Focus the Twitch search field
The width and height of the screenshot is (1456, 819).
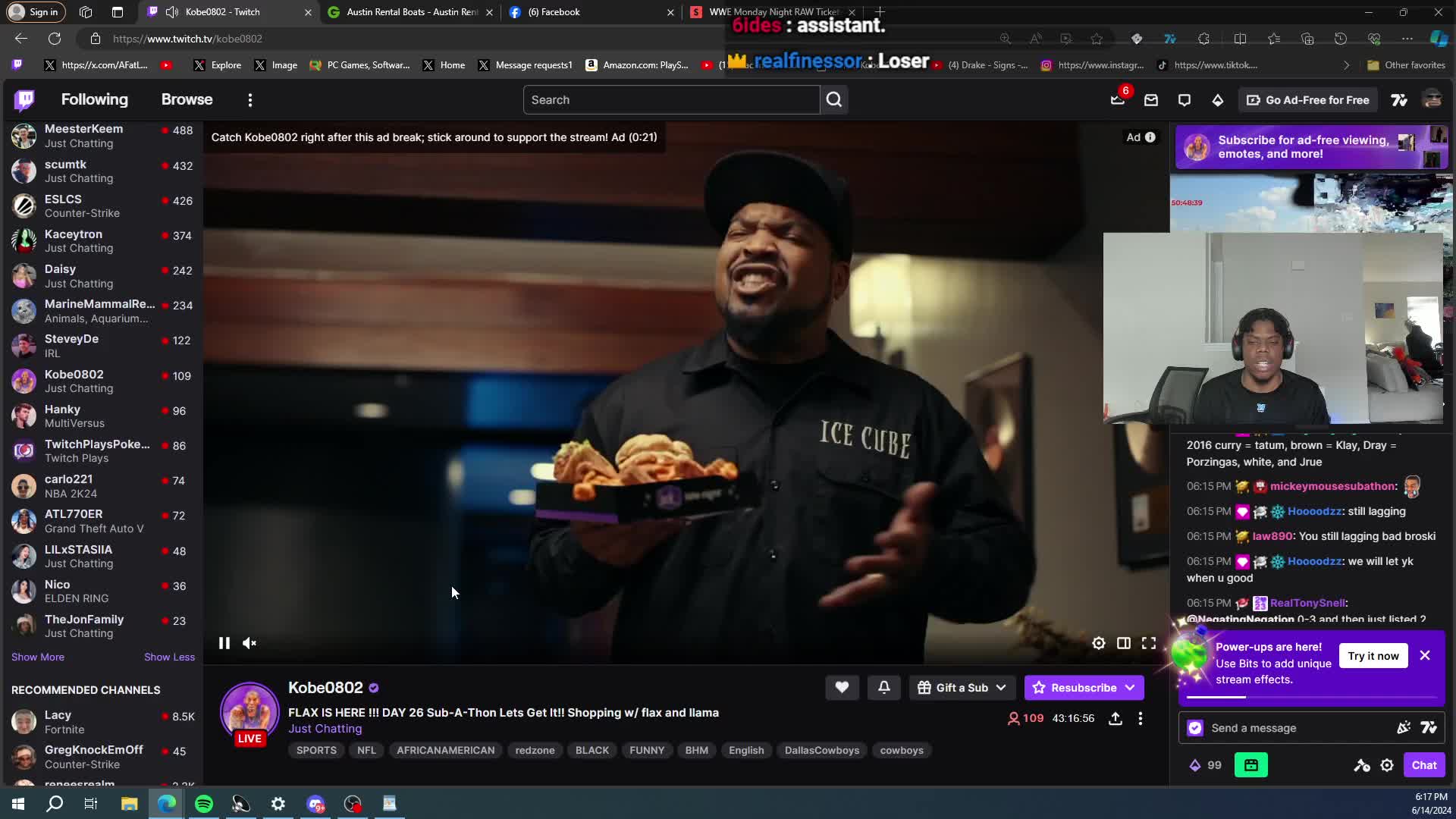pos(671,99)
